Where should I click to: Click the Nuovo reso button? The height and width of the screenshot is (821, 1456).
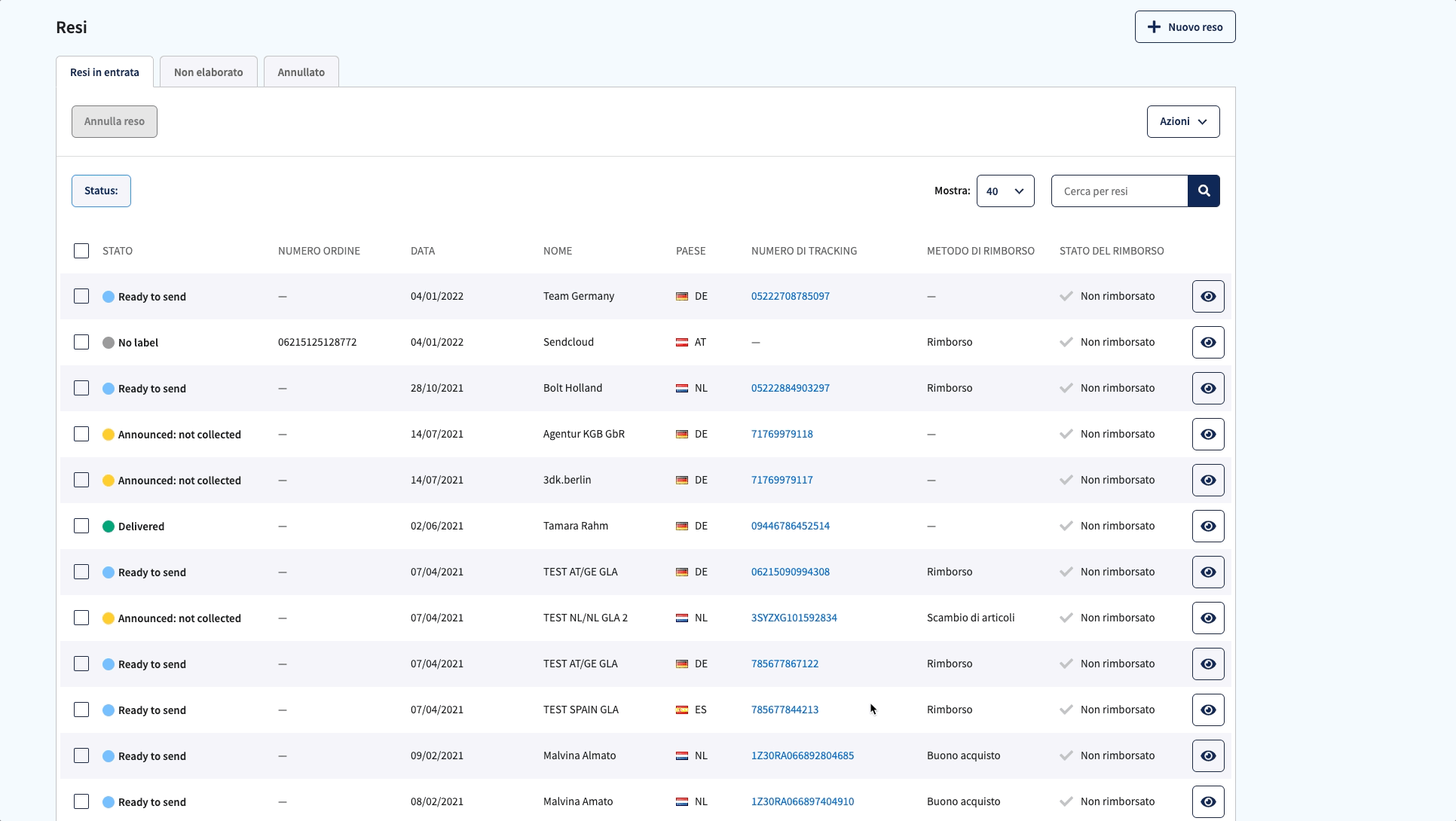point(1185,27)
